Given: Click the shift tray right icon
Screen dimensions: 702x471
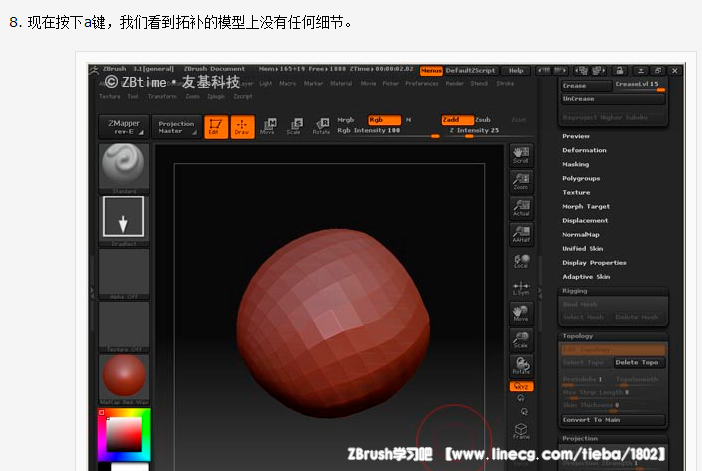Looking at the screenshot, I should (x=560, y=71).
